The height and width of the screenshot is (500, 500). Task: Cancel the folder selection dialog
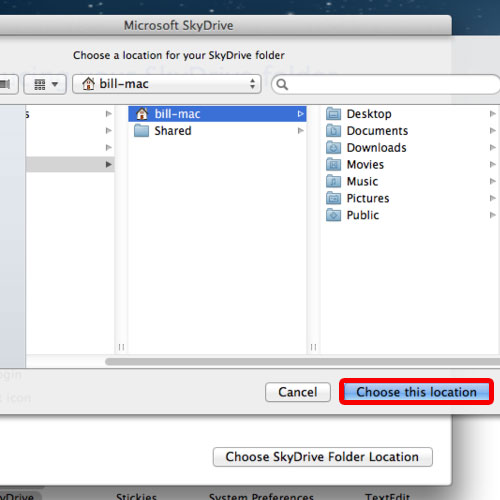coord(298,392)
